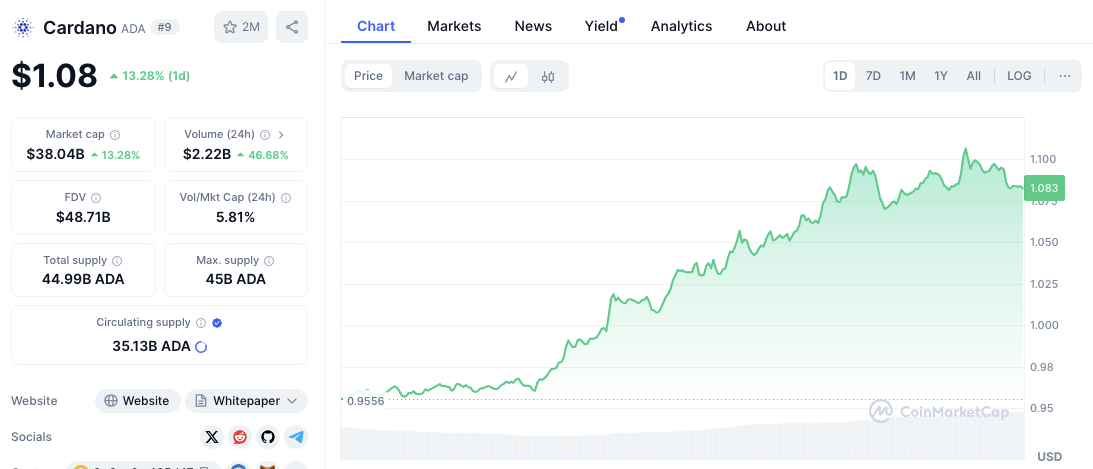Open Cardano's Telegram social link
The height and width of the screenshot is (469, 1093).
point(295,437)
